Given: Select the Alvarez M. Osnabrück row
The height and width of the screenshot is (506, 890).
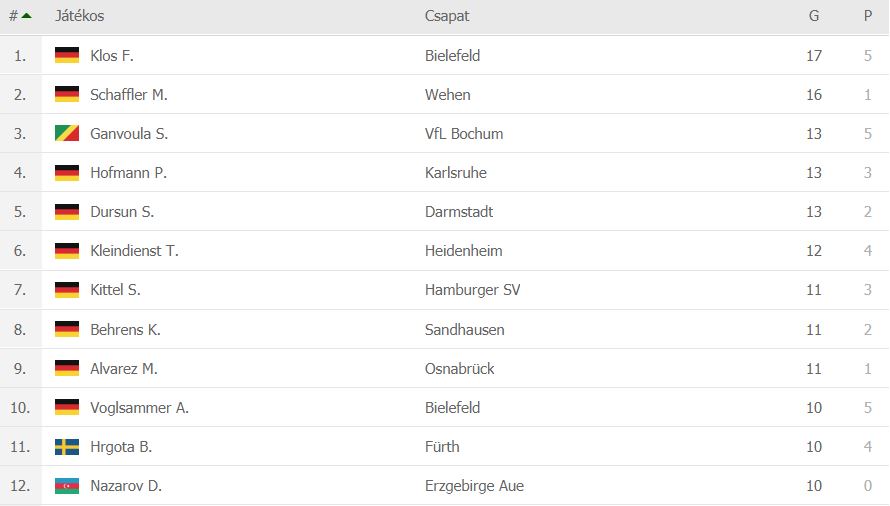Looking at the screenshot, I should tap(444, 369).
